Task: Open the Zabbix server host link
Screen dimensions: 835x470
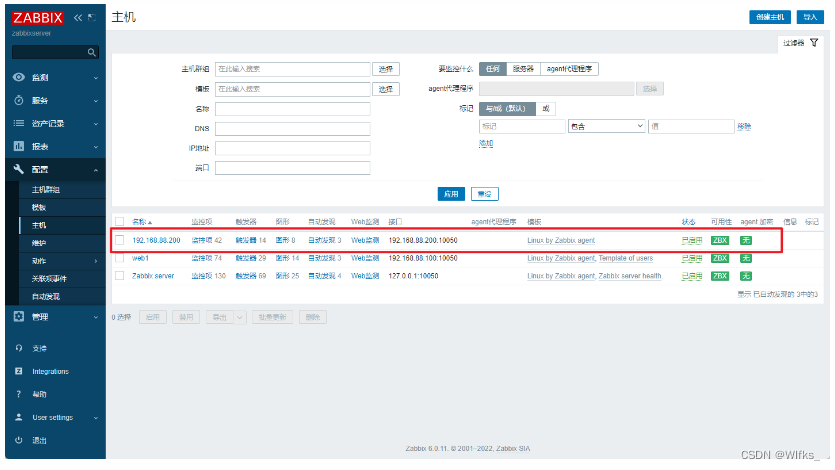Action: pos(153,276)
